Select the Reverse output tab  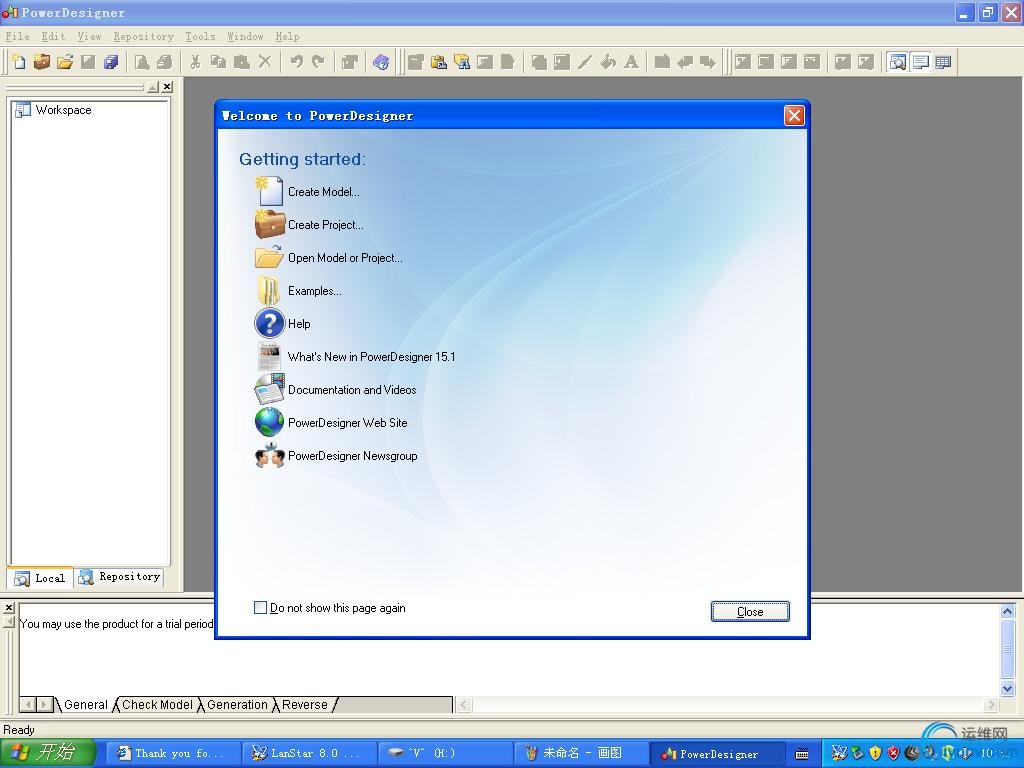tap(304, 705)
